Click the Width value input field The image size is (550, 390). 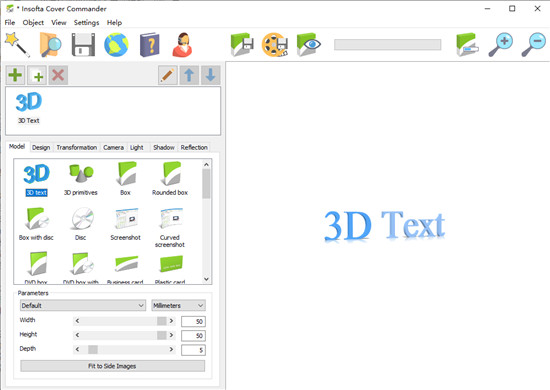coord(193,321)
